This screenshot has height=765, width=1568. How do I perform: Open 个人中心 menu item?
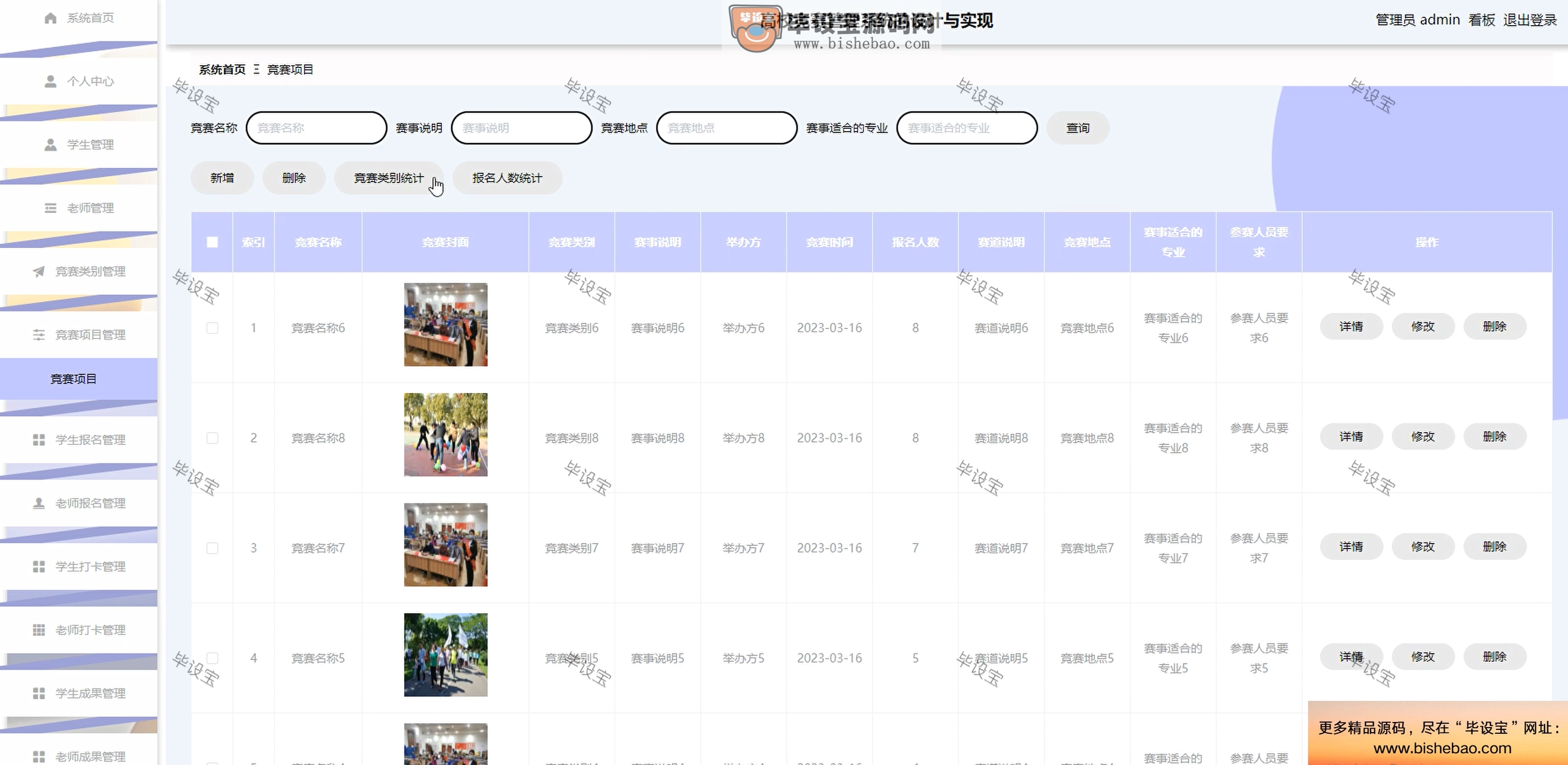point(79,81)
